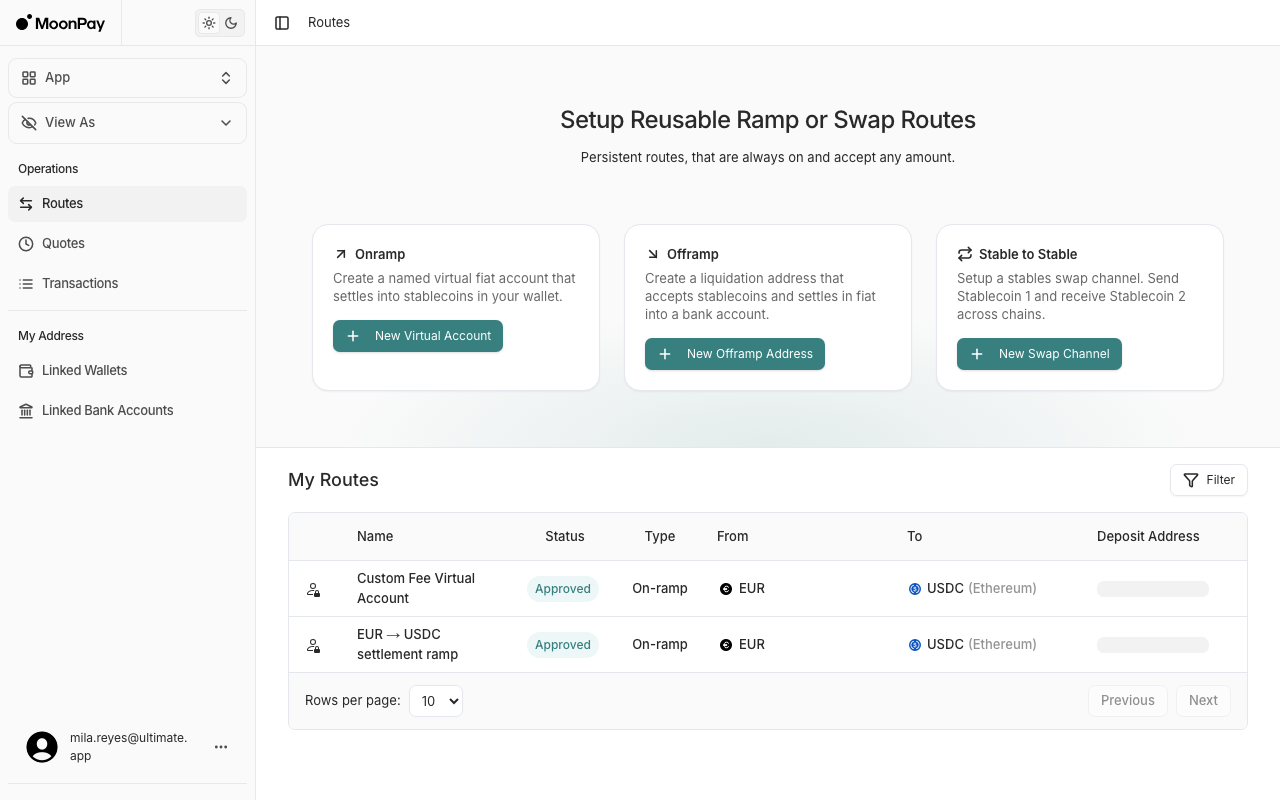This screenshot has height=800, width=1280.
Task: Click Approved badge for Custom Fee Virtual Account
Action: [x=563, y=589]
